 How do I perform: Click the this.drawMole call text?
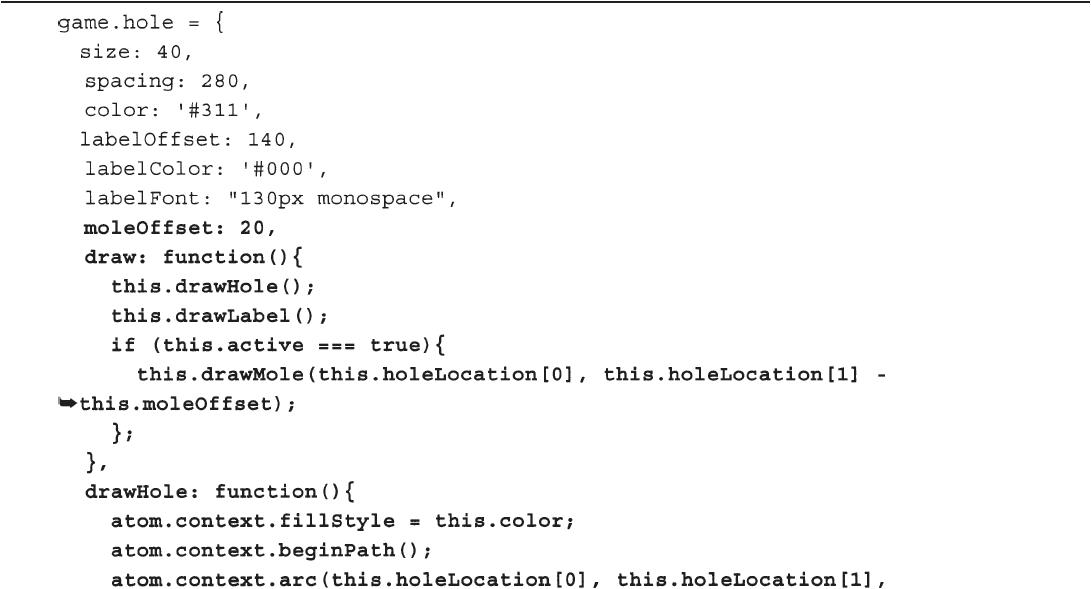(511, 375)
